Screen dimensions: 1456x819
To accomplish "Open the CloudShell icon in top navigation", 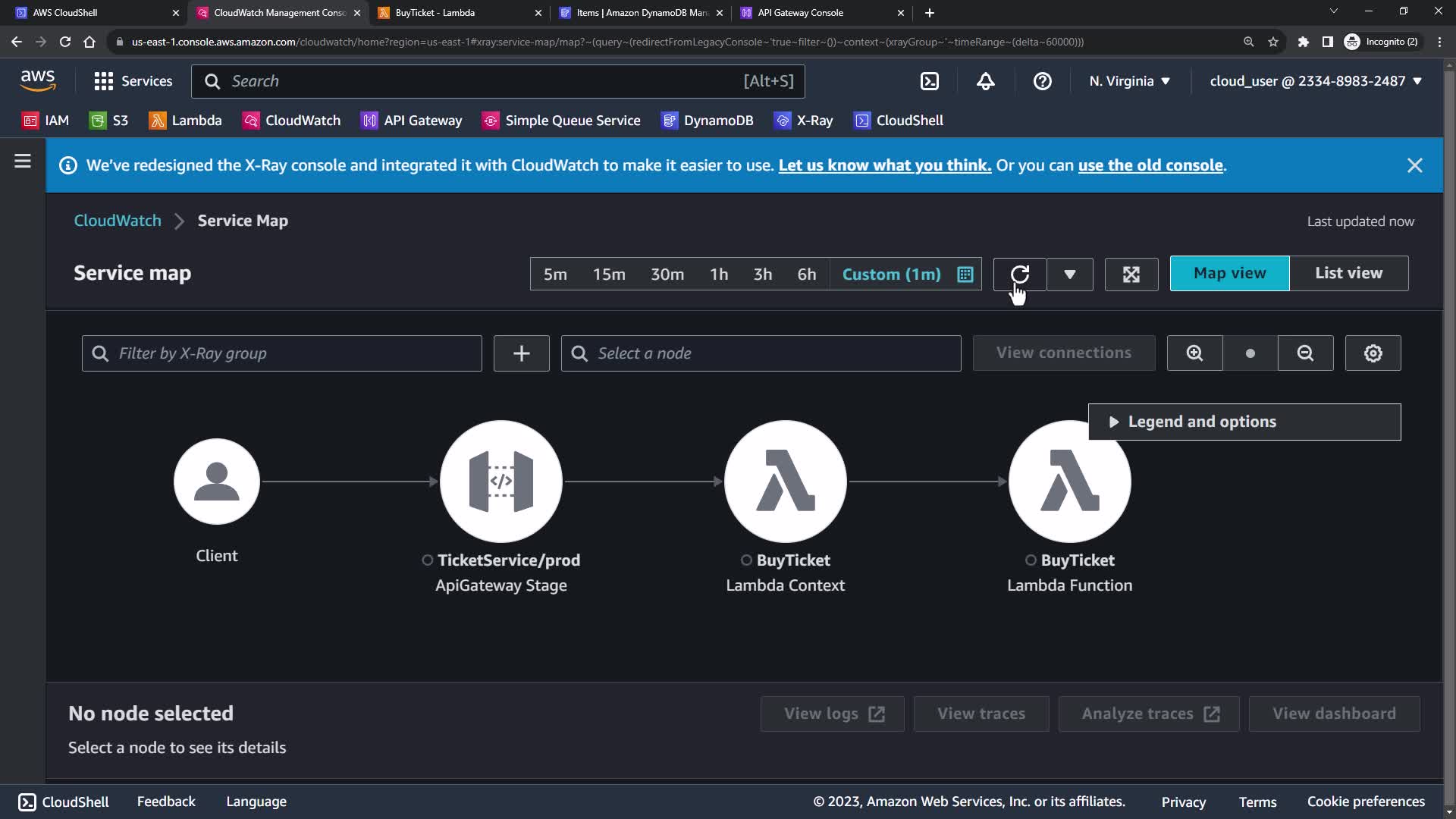I will [929, 81].
